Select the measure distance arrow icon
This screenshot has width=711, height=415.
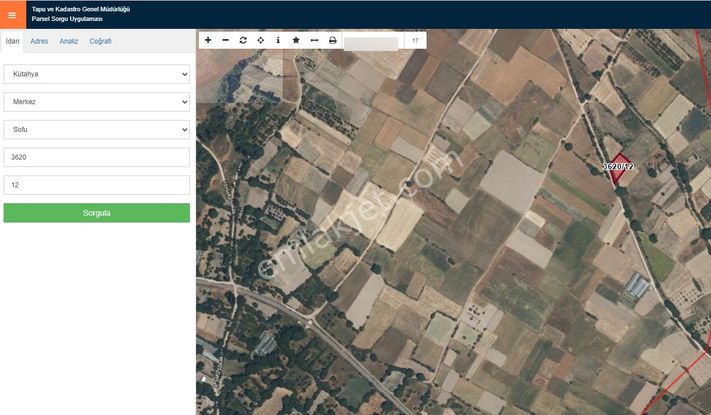tap(314, 40)
